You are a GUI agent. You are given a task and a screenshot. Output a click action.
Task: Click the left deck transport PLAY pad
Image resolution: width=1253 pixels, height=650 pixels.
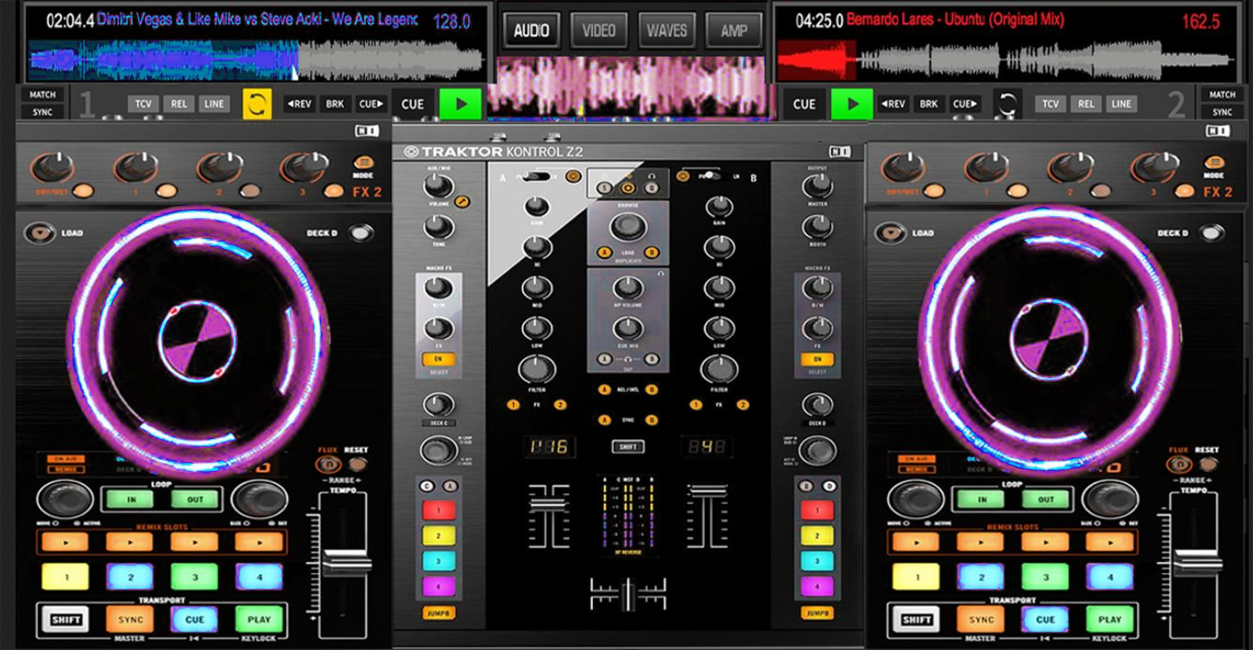tap(259, 620)
